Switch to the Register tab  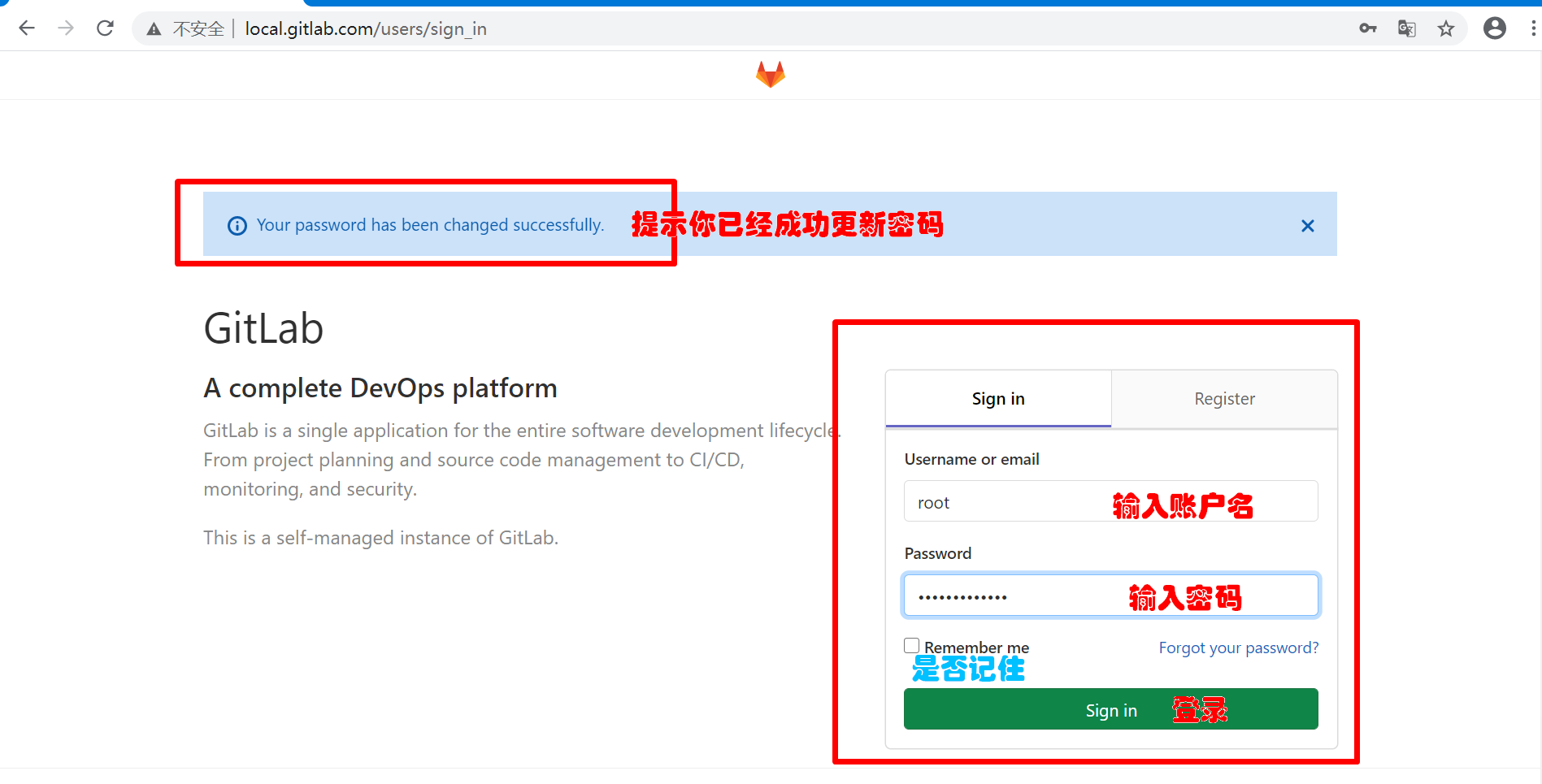click(x=1224, y=399)
